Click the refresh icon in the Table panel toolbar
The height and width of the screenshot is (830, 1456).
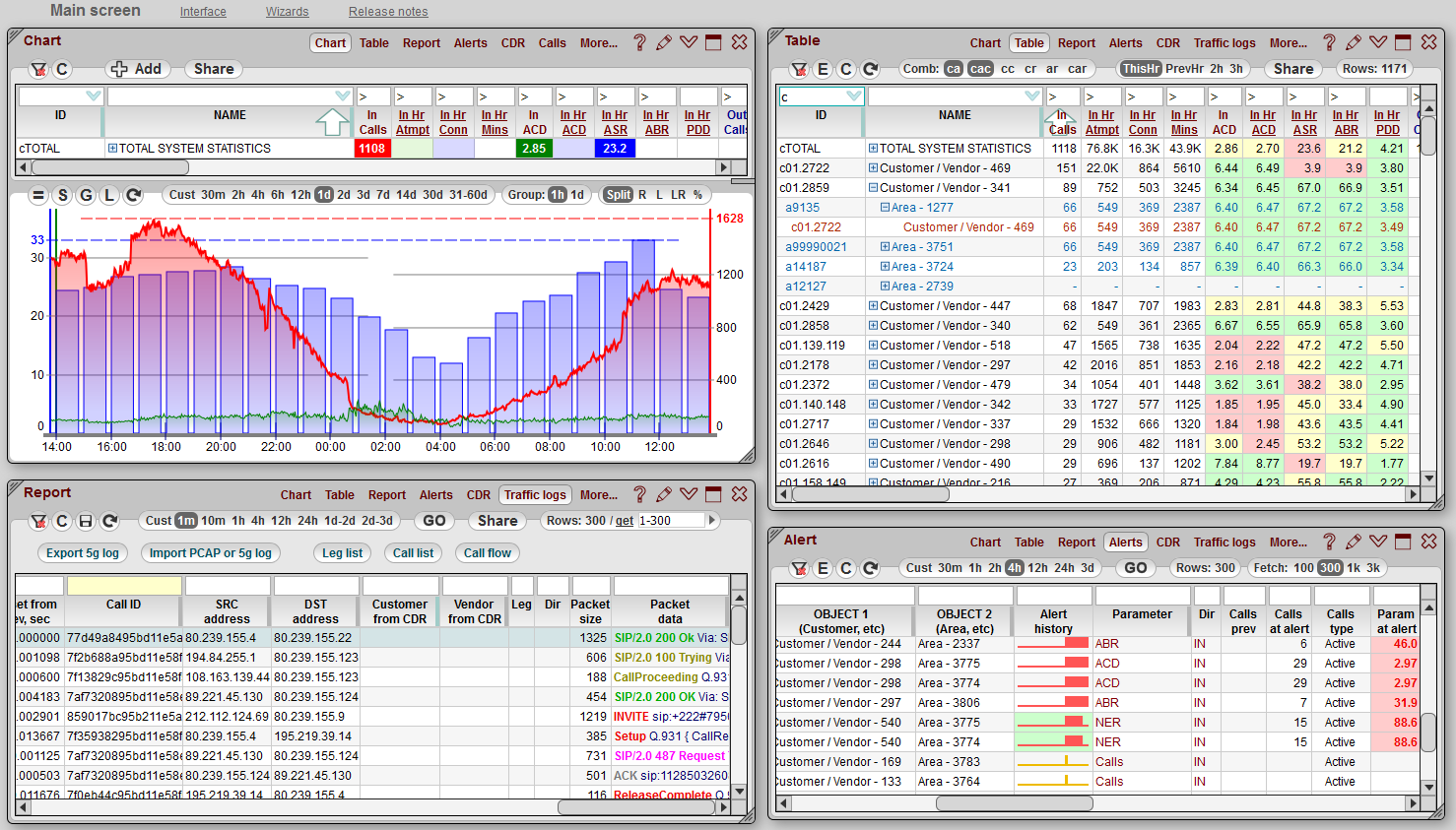pos(871,69)
